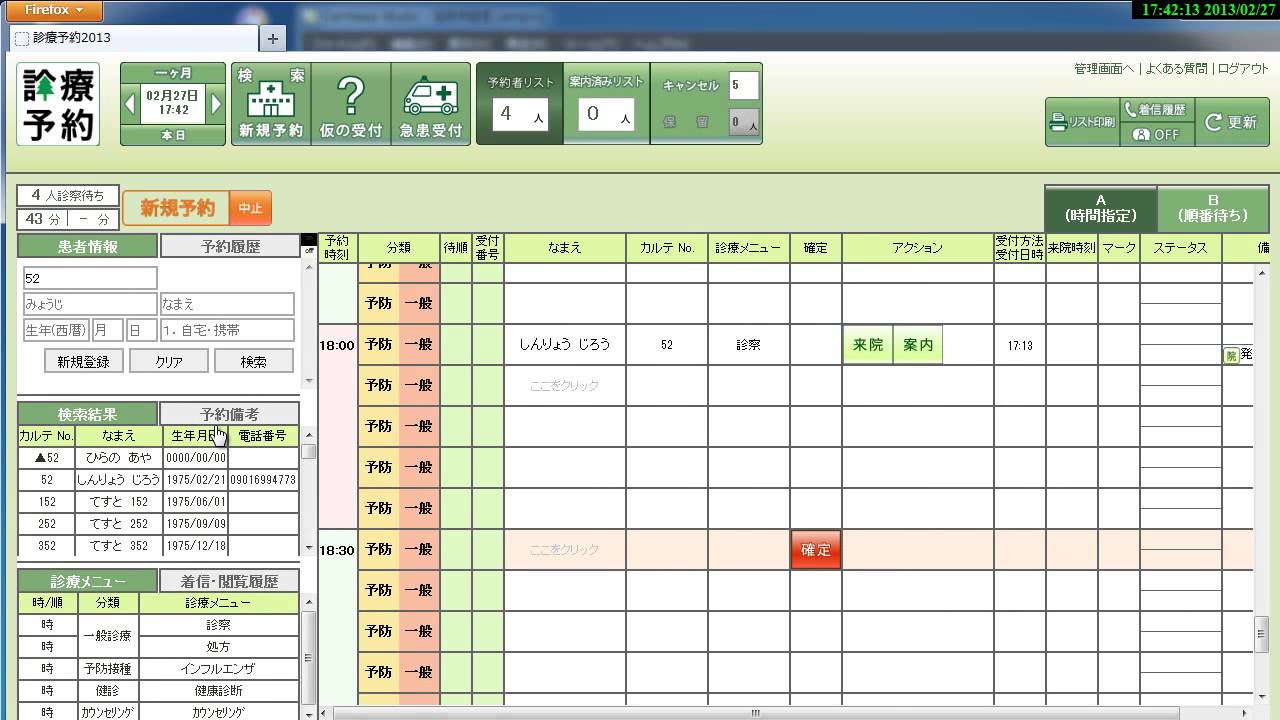Select 健康診断 menu item

[x=218, y=691]
